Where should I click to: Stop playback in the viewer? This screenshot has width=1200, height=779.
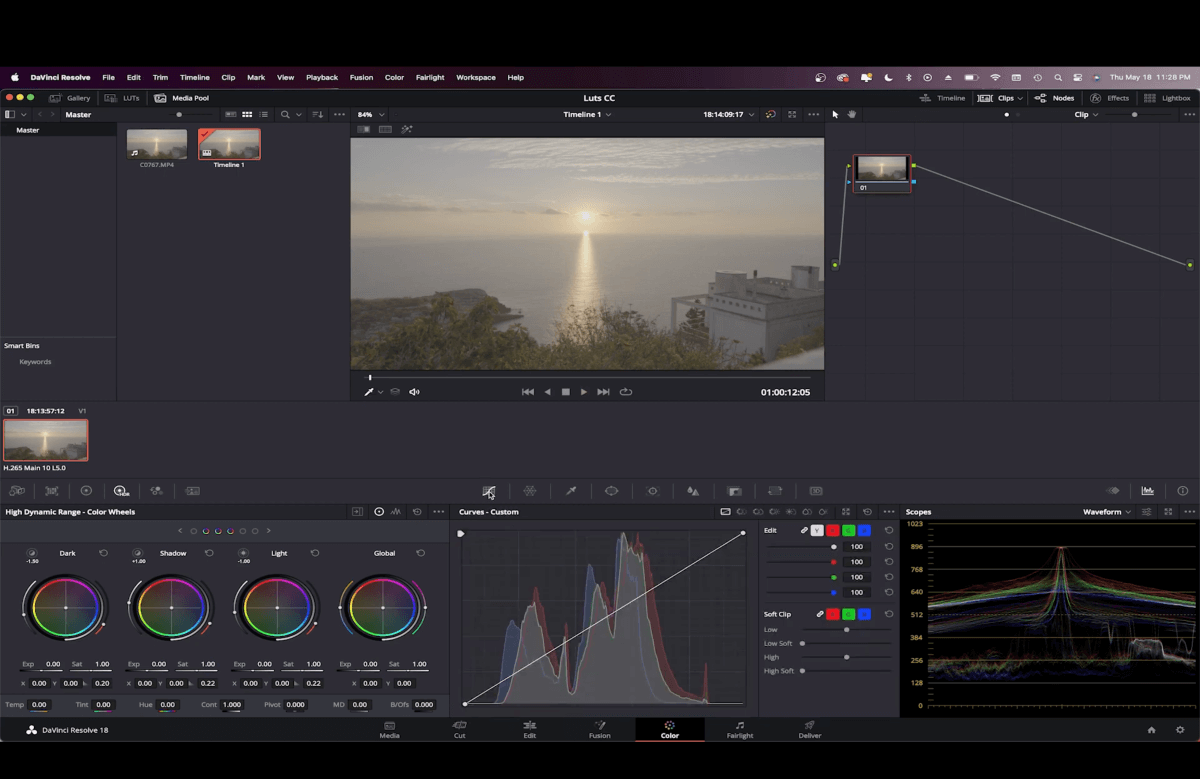pyautogui.click(x=565, y=392)
